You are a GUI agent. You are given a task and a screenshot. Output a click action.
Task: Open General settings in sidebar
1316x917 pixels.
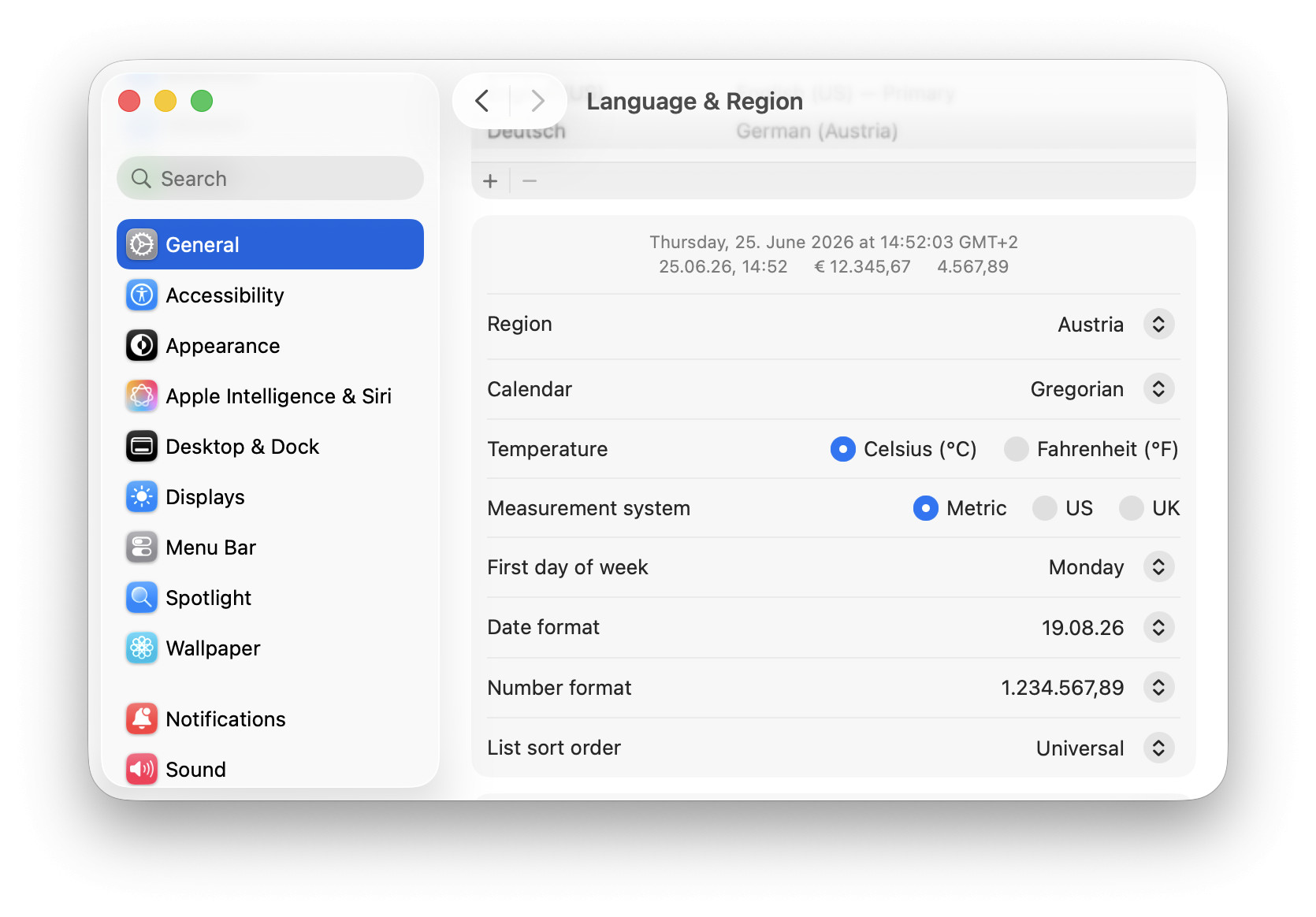pos(270,244)
